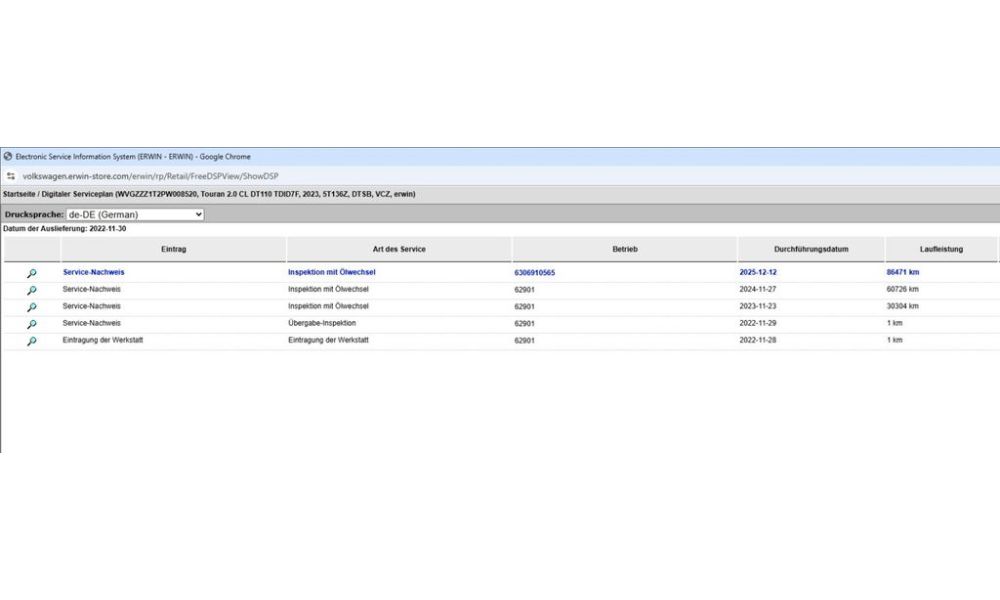
Task: Click the volkswagen.erwin-store.com address URL
Action: [151, 176]
